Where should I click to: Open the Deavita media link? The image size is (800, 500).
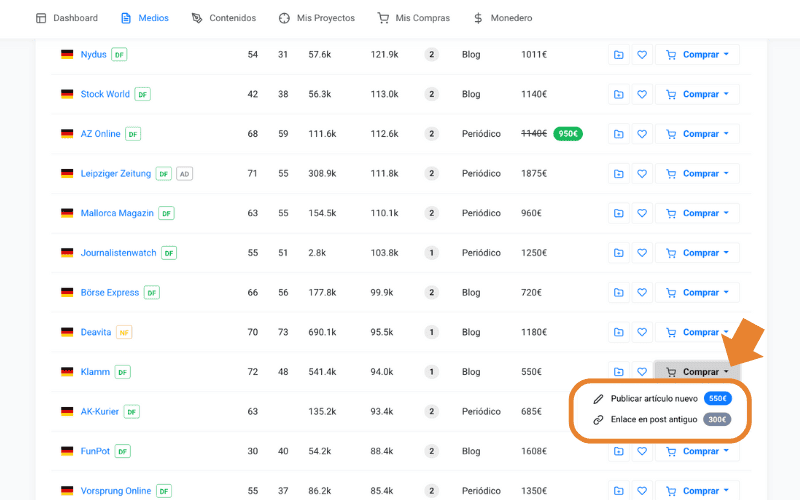click(96, 333)
